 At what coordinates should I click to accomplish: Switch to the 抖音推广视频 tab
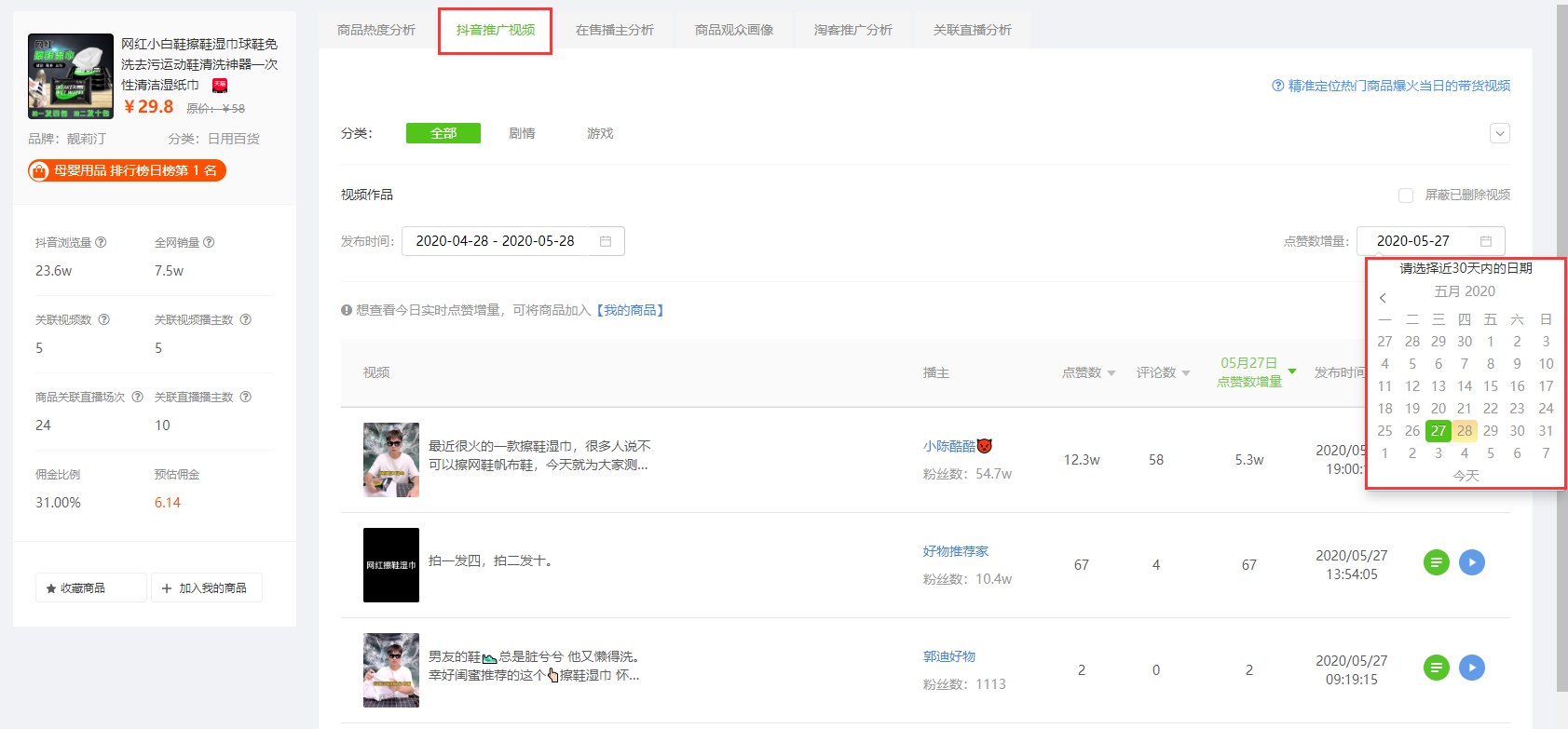coord(496,30)
